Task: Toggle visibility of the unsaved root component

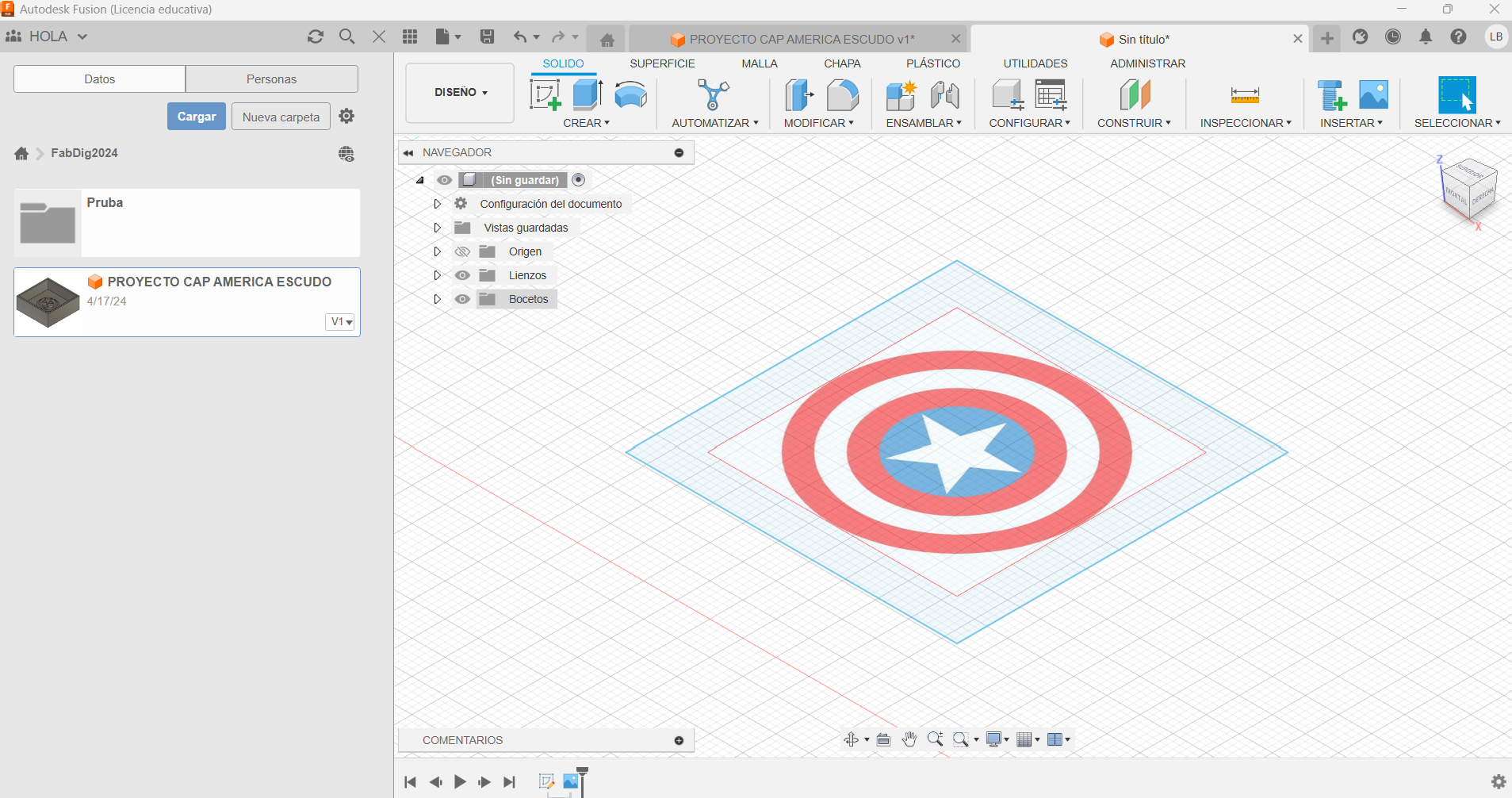Action: (445, 180)
